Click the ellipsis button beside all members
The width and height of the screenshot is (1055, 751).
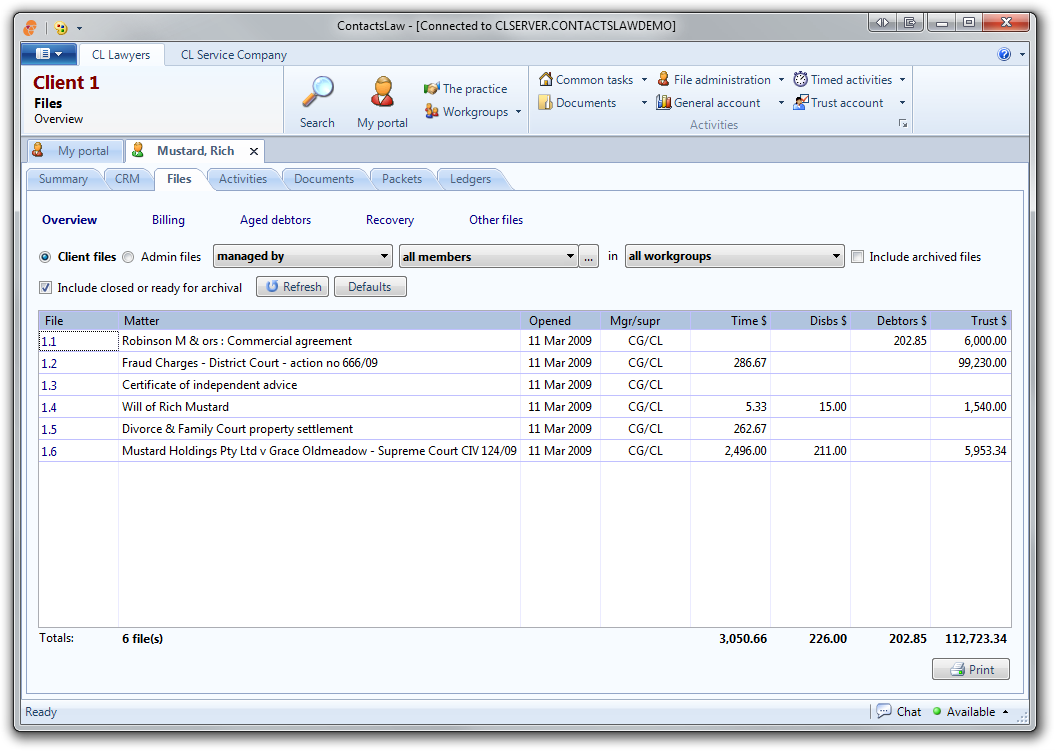tap(589, 256)
